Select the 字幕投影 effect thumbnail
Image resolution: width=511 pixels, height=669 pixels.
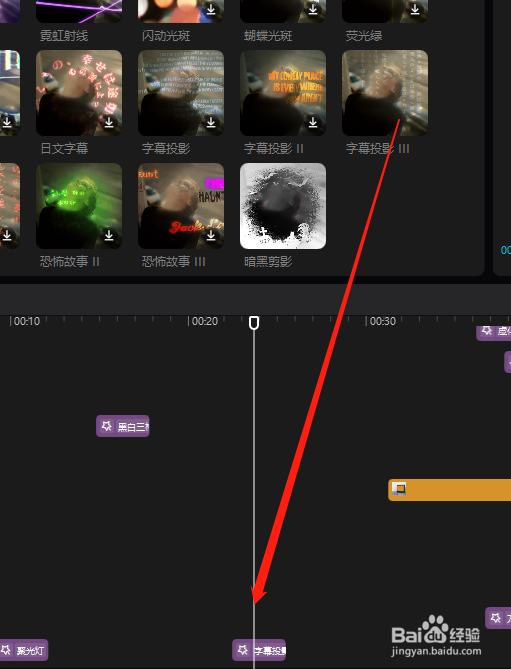(181, 93)
